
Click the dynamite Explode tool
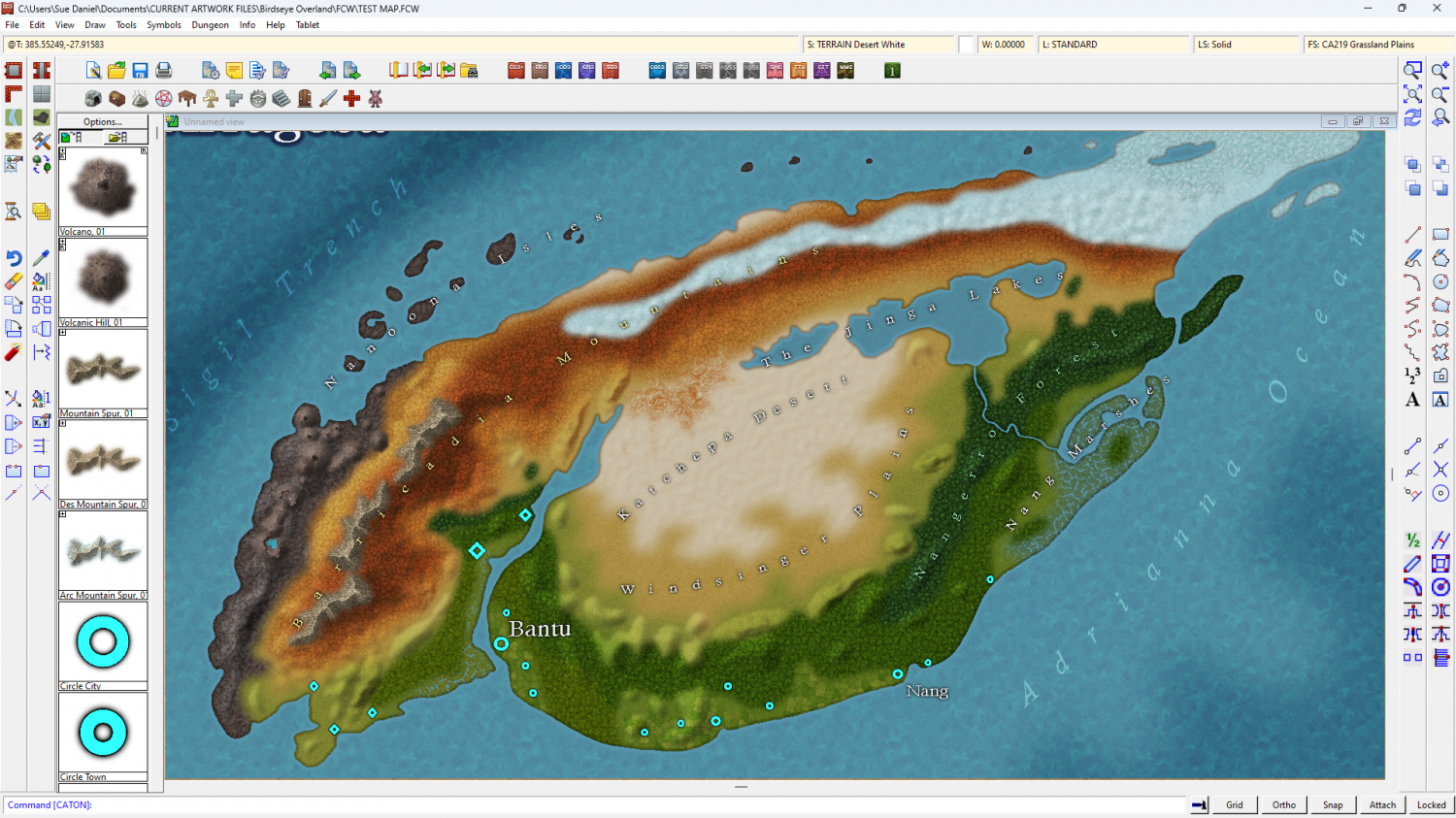click(x=14, y=352)
